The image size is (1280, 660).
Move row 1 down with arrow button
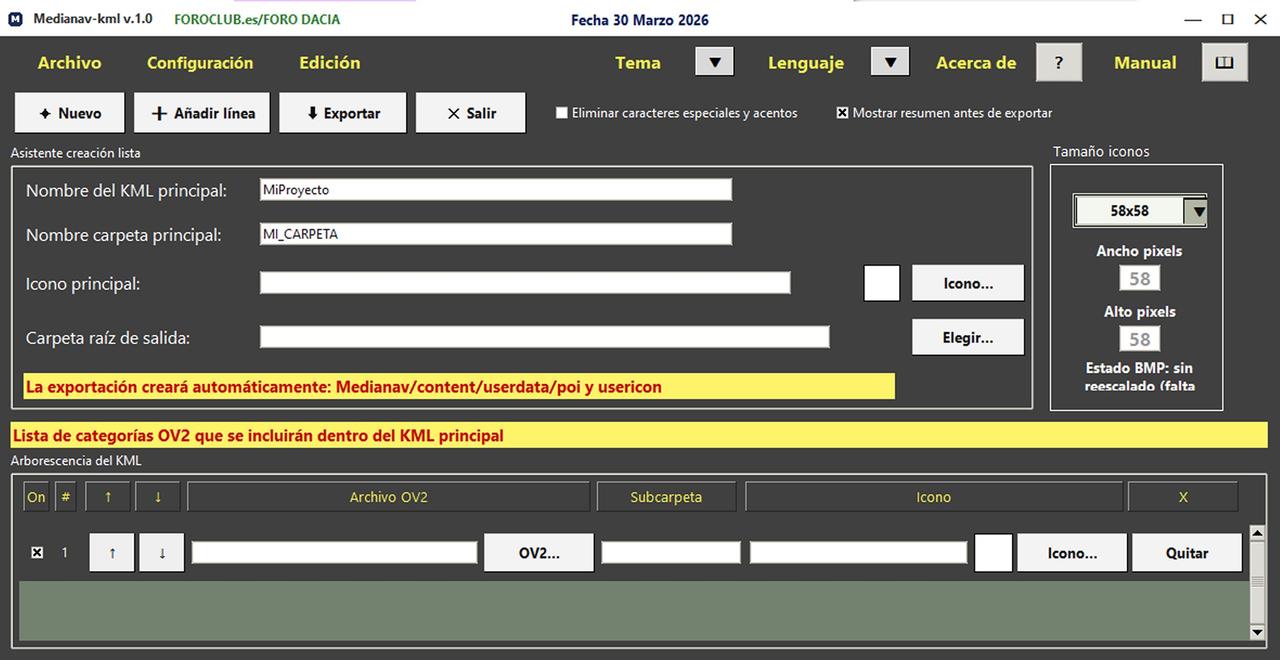(x=162, y=553)
